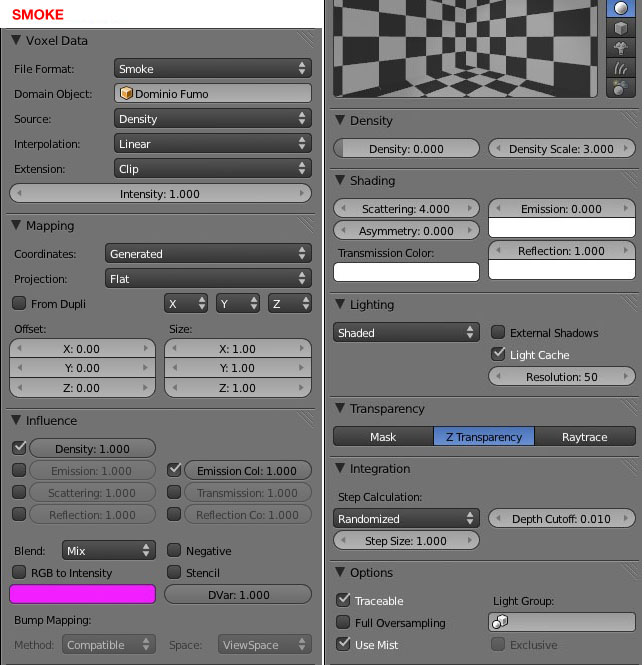Click the Intensity 1.000 slider
644x665 pixels.
[160, 194]
